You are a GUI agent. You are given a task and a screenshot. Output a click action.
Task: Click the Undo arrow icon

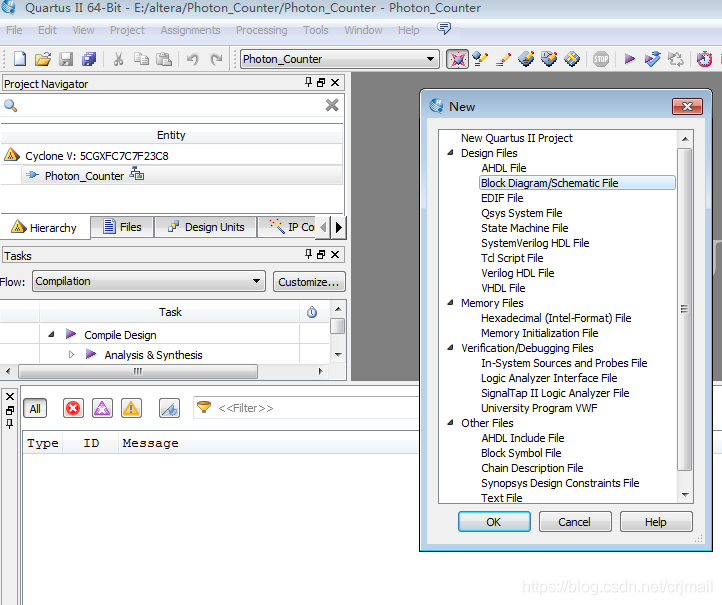tap(192, 59)
